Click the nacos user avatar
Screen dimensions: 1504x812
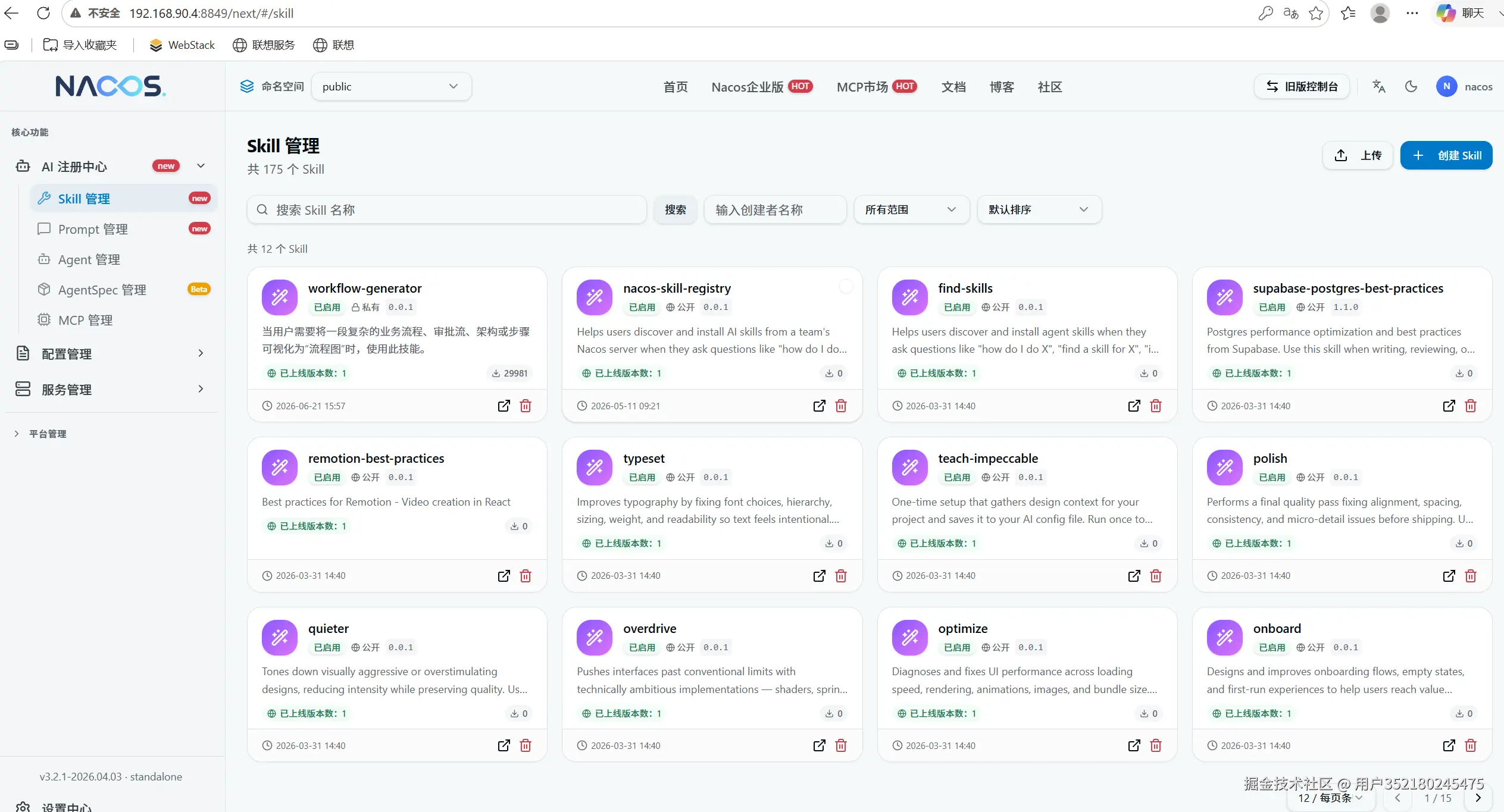1446,87
